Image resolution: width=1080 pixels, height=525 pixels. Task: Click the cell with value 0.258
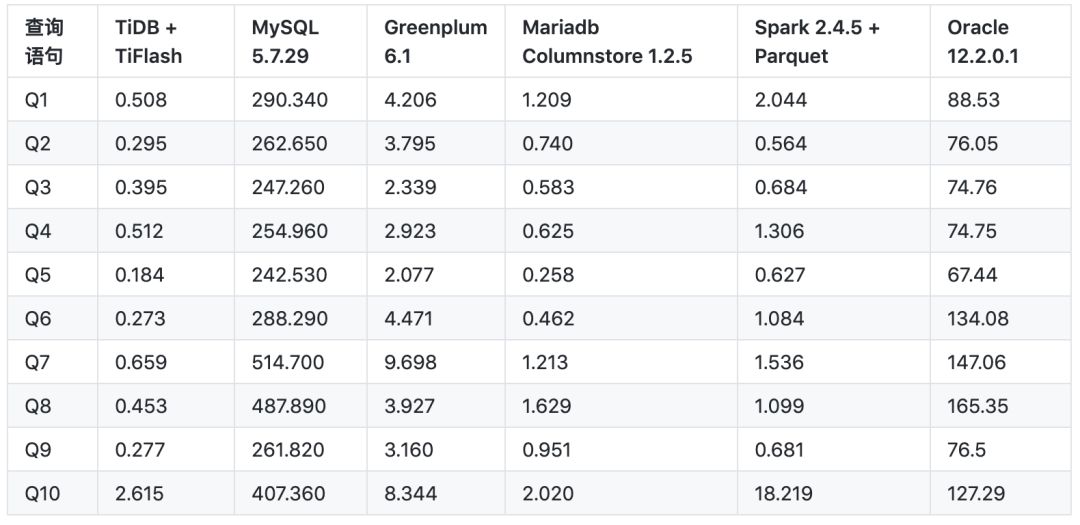(x=548, y=275)
